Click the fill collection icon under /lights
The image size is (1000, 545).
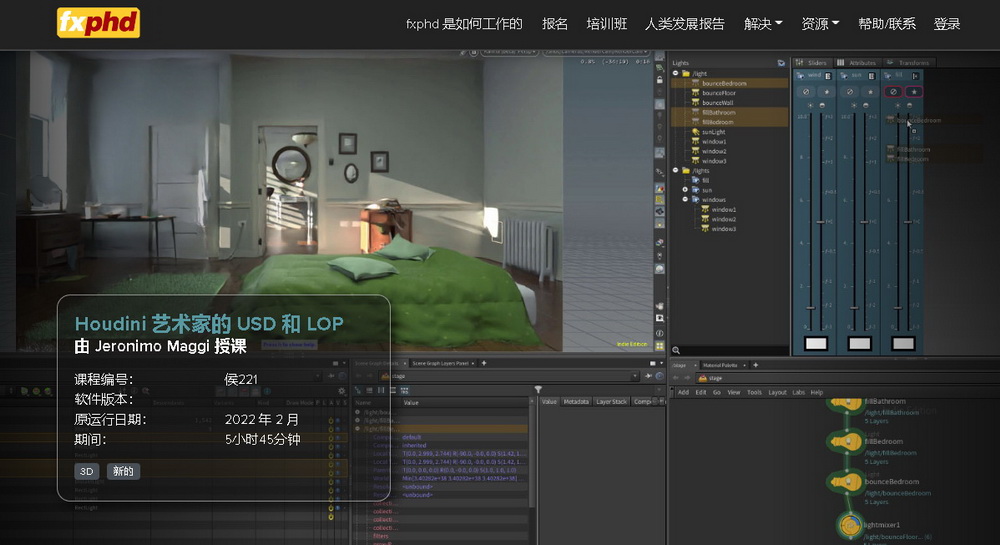696,180
